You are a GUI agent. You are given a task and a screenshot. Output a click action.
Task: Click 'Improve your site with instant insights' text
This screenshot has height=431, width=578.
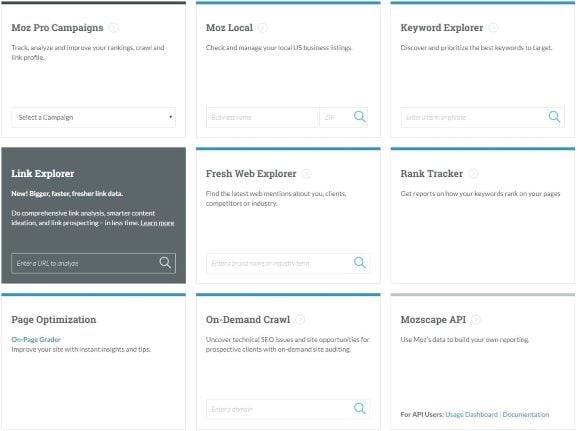81,350
